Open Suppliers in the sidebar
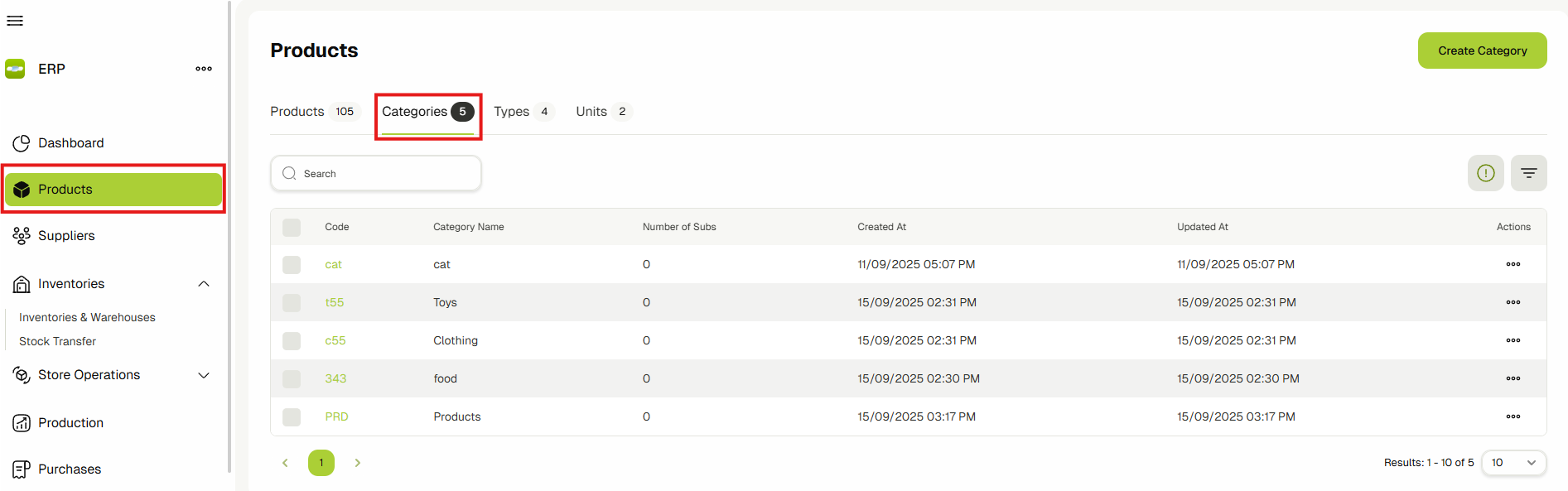1568x491 pixels. tap(66, 236)
